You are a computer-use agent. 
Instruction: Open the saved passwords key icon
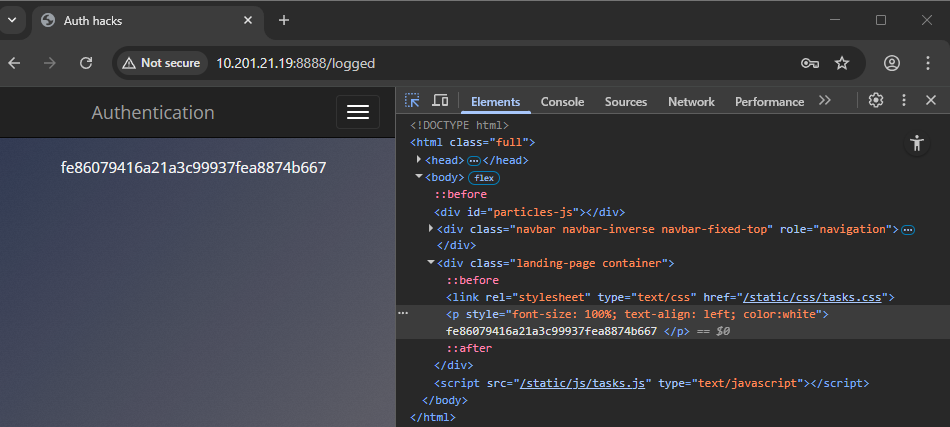(810, 63)
